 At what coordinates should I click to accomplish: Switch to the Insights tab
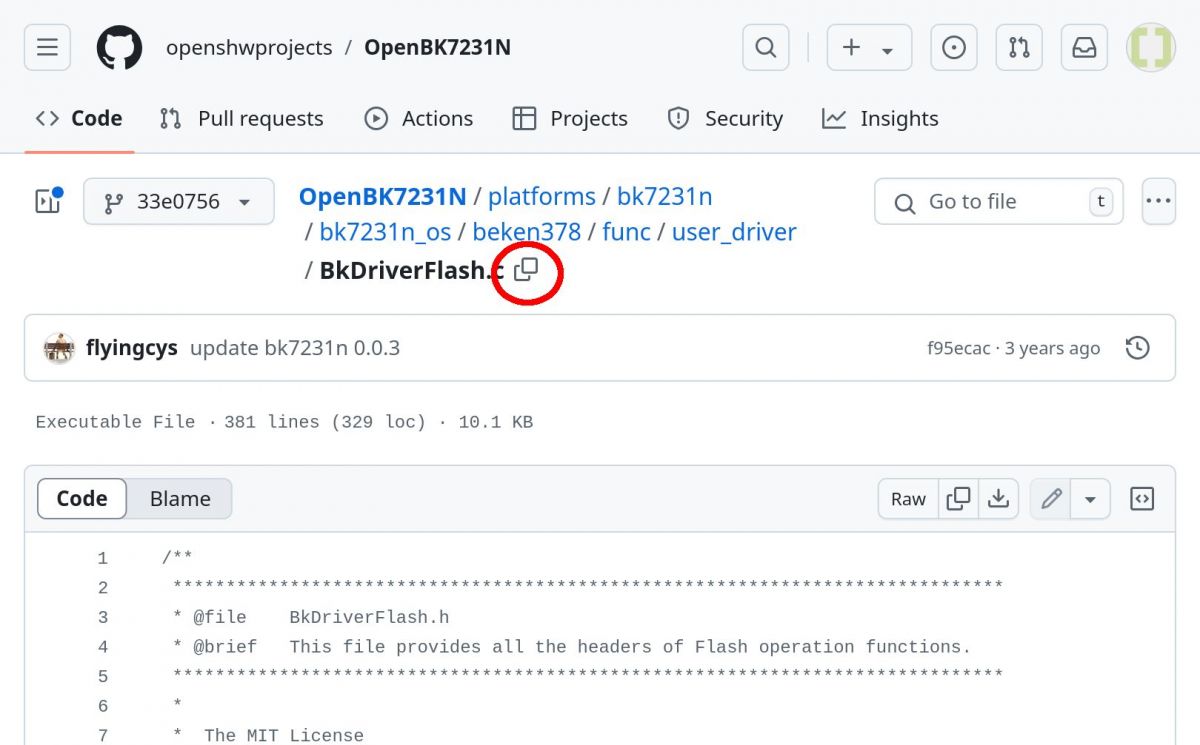(880, 118)
